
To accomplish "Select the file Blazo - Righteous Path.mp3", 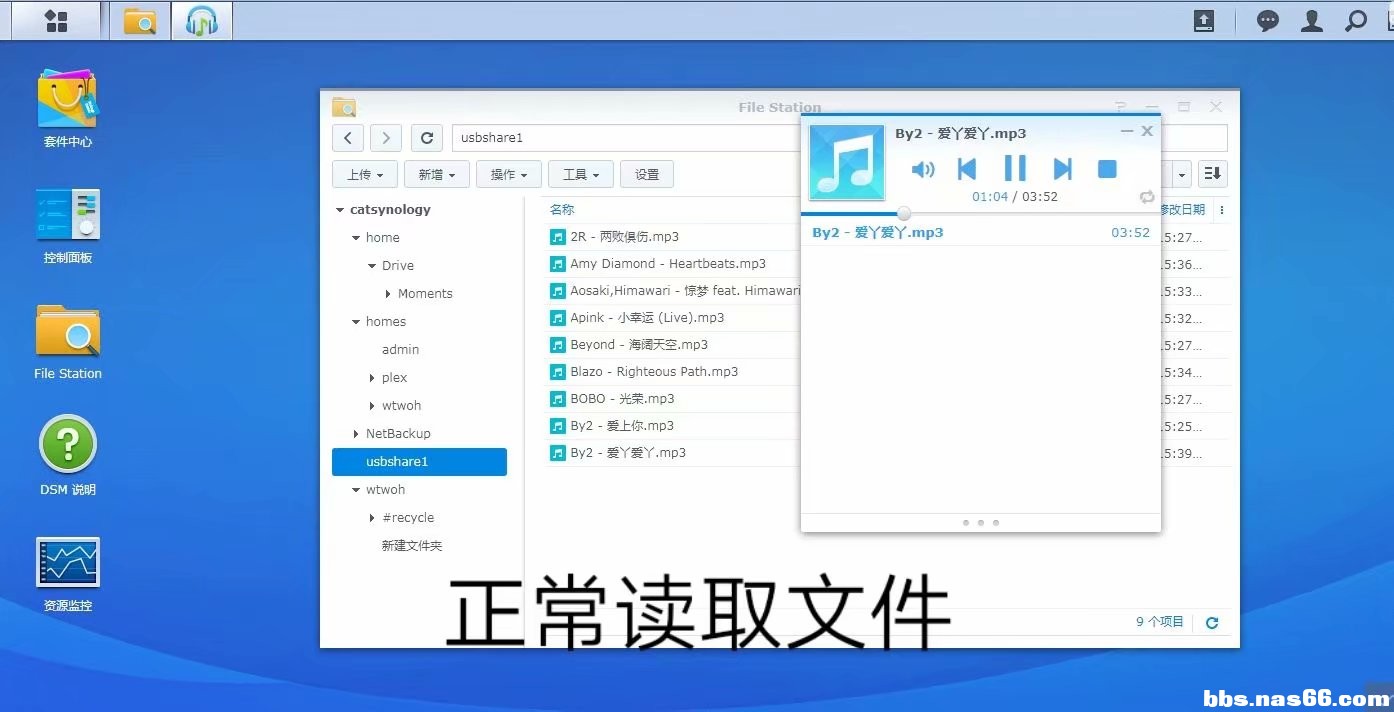I will tap(653, 372).
